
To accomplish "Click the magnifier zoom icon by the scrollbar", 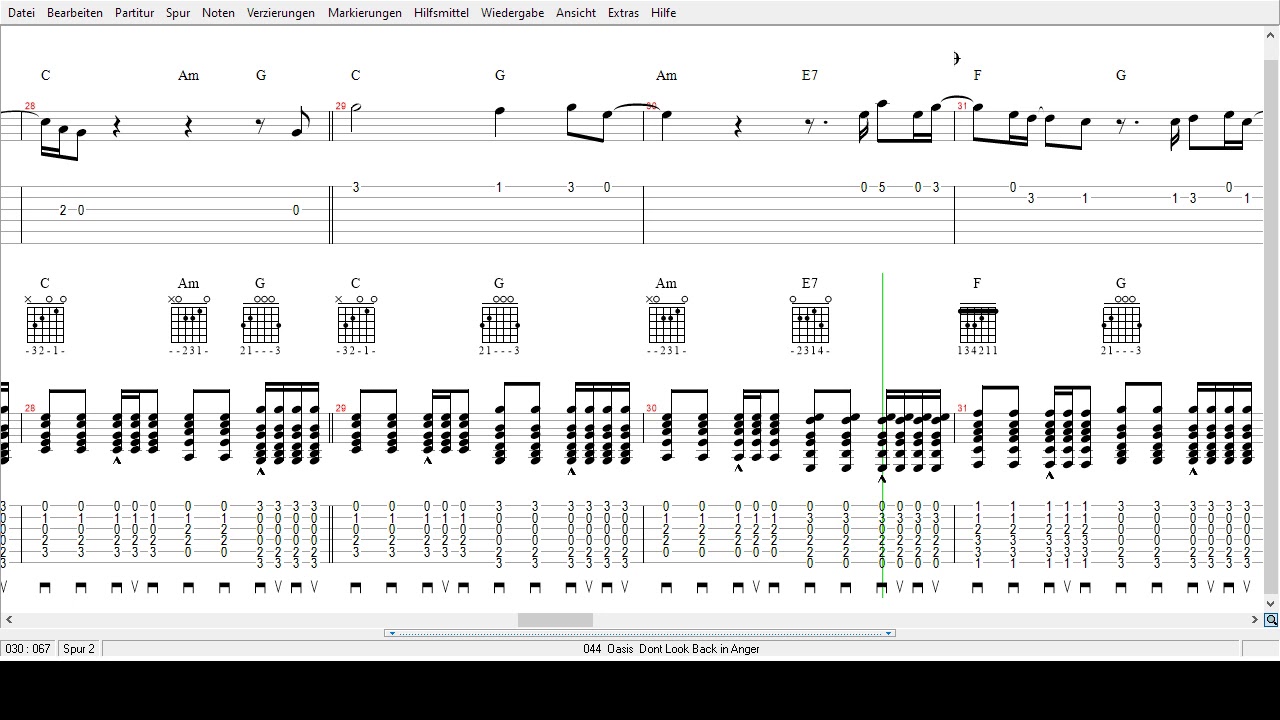I will [x=1271, y=620].
